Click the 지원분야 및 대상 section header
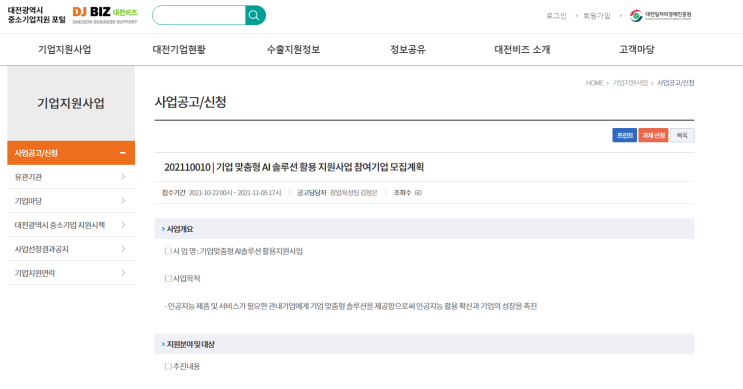Image resolution: width=743 pixels, height=389 pixels. 424,344
